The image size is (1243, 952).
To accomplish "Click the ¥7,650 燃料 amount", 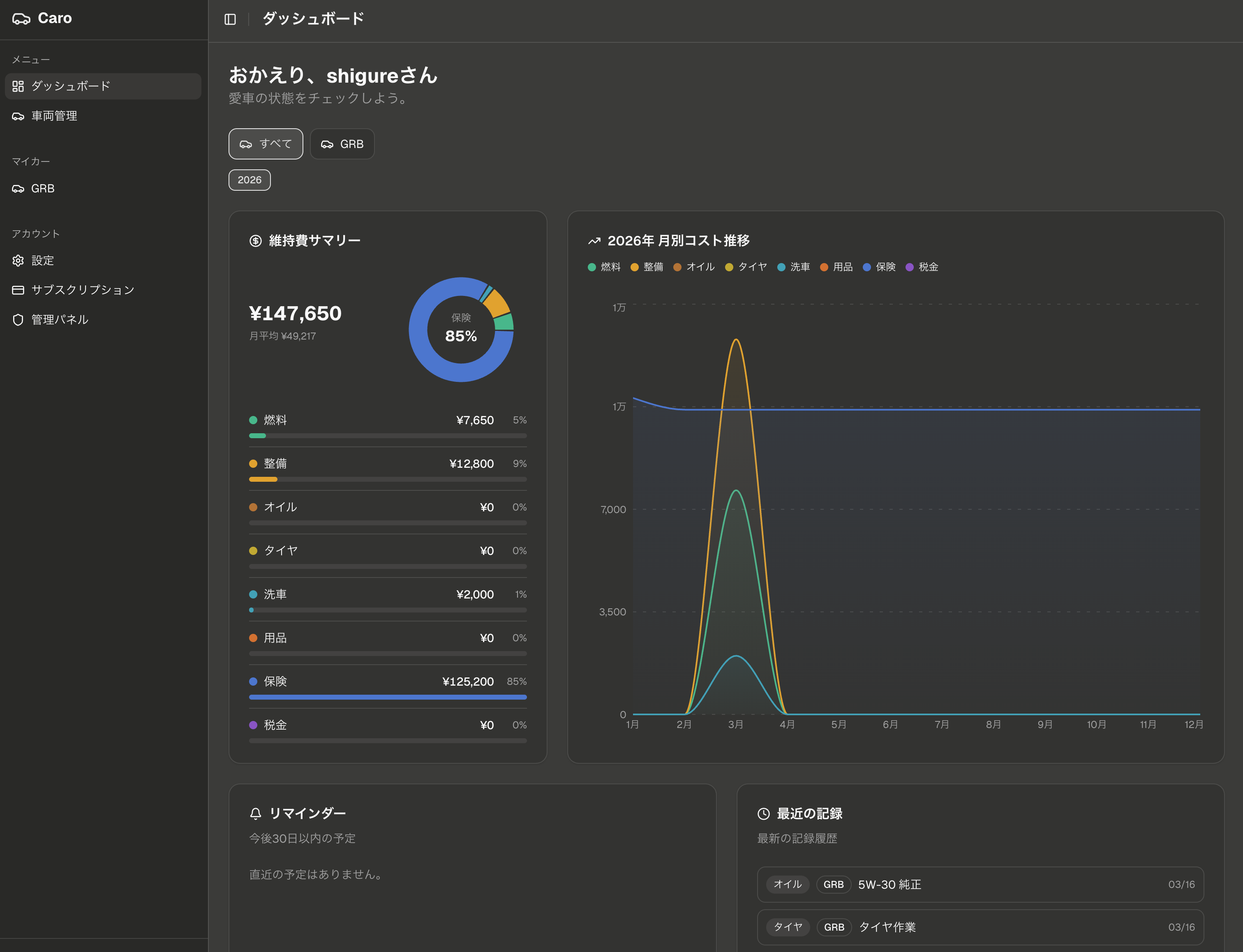I will coord(475,421).
